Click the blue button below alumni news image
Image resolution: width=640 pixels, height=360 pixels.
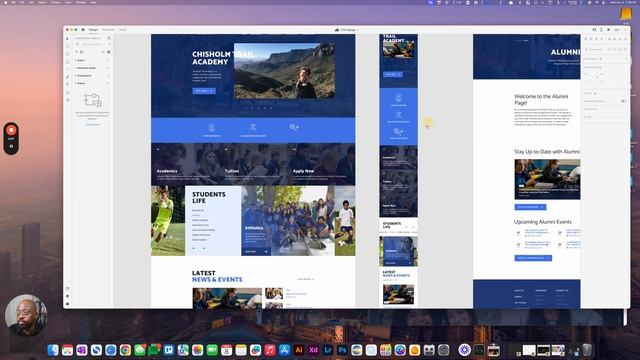[x=530, y=207]
